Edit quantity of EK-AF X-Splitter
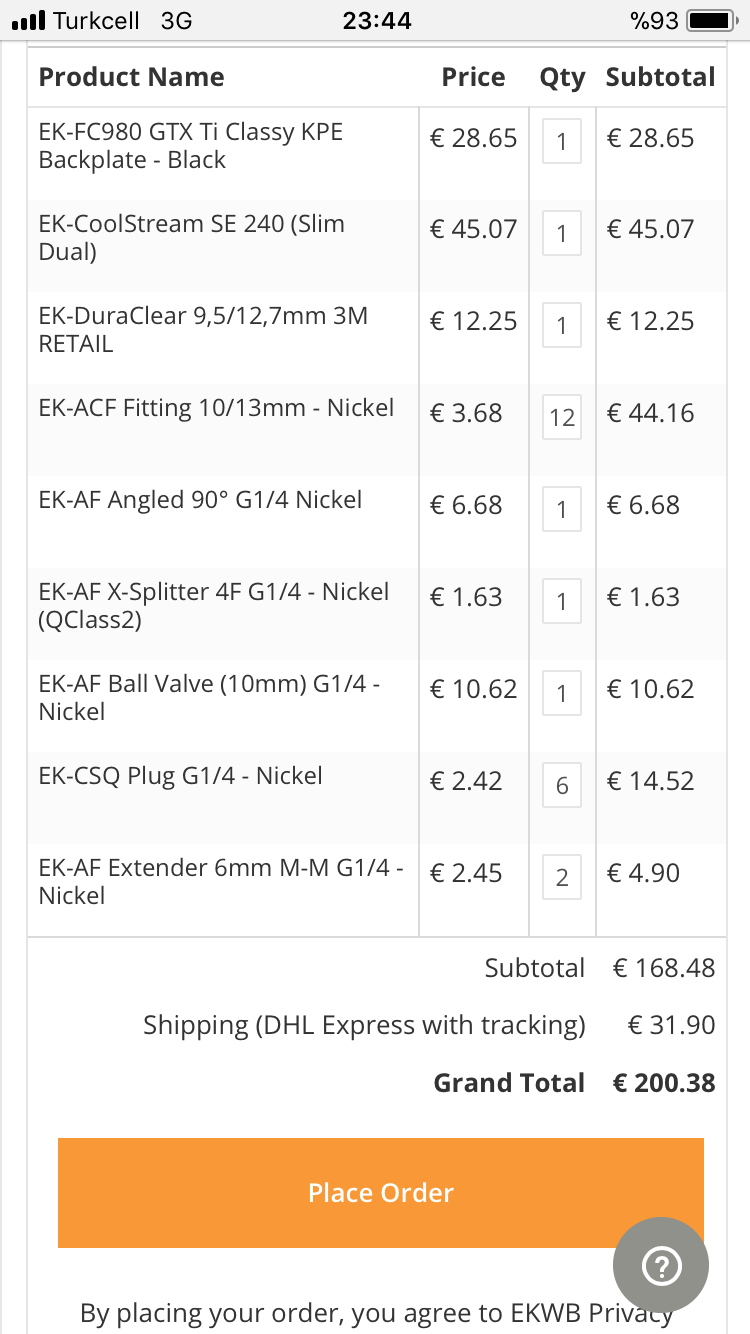The image size is (750, 1334). tap(562, 601)
